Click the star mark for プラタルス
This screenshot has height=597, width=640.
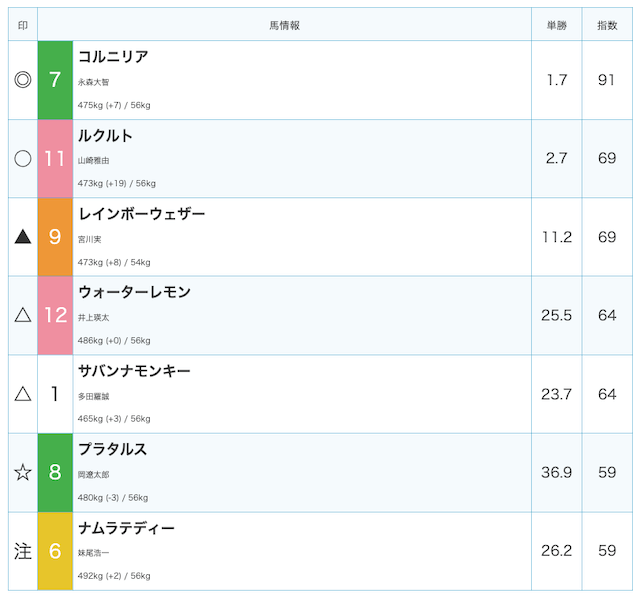tap(23, 473)
